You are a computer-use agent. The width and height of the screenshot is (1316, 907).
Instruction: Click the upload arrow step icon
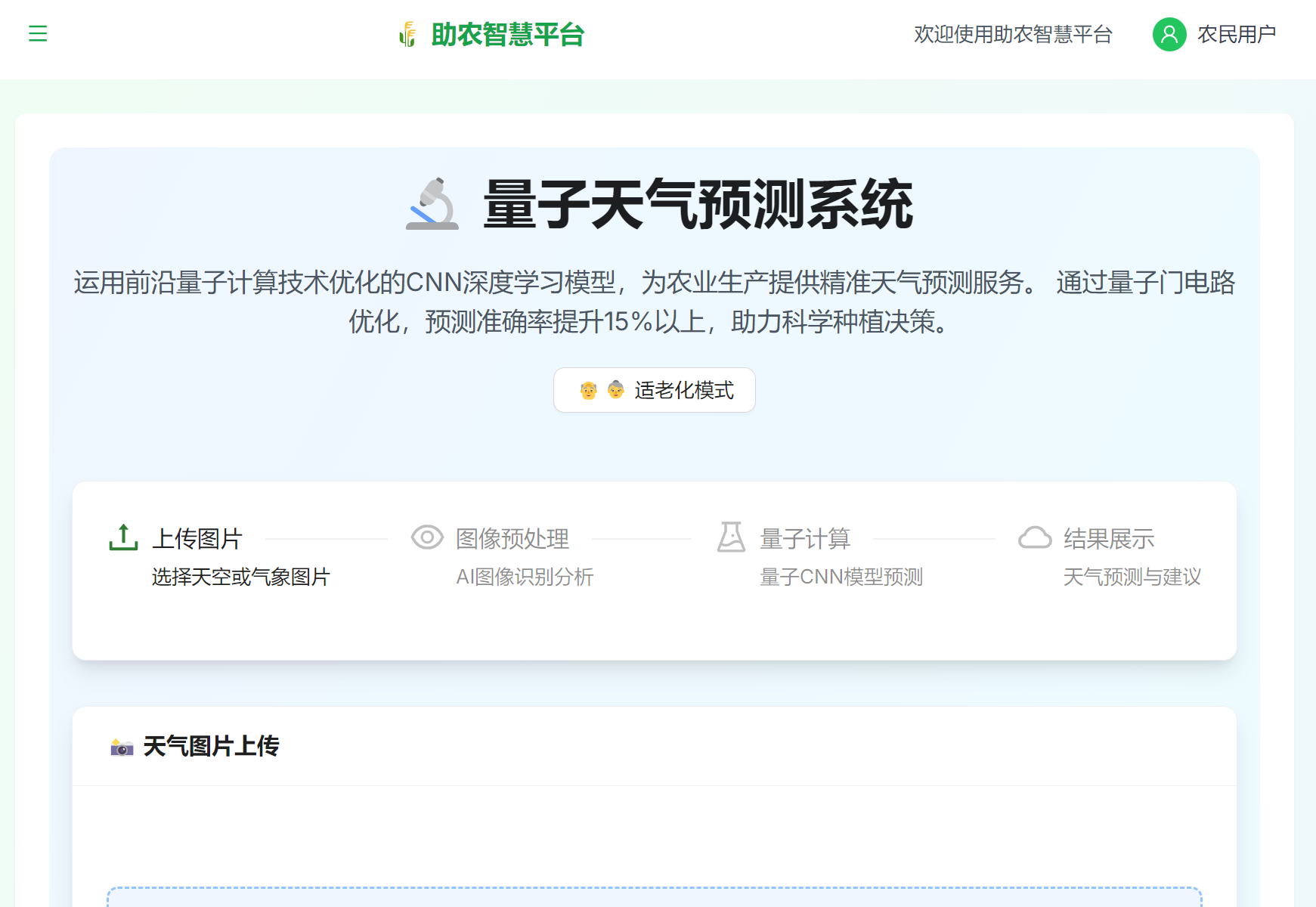point(123,537)
